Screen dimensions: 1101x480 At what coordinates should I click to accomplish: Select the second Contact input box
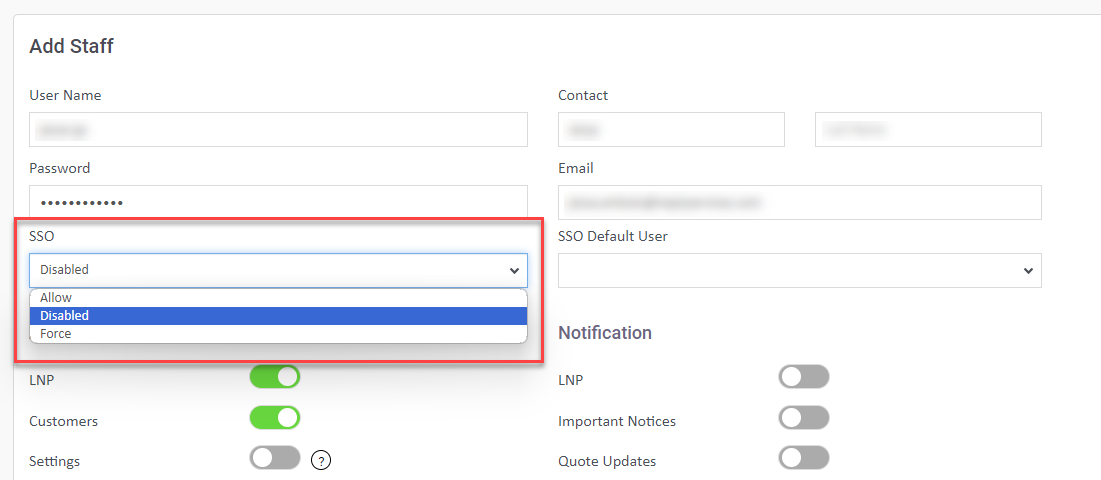click(x=928, y=130)
